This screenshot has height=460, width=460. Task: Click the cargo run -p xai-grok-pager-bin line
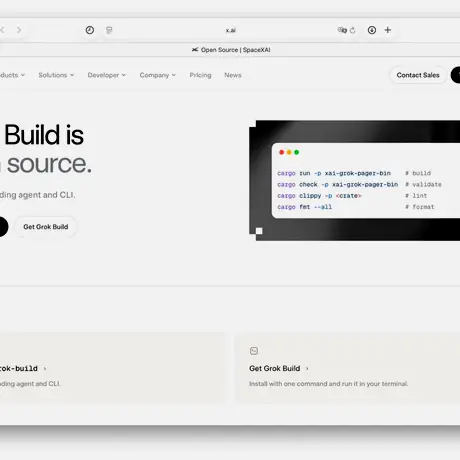(334, 173)
